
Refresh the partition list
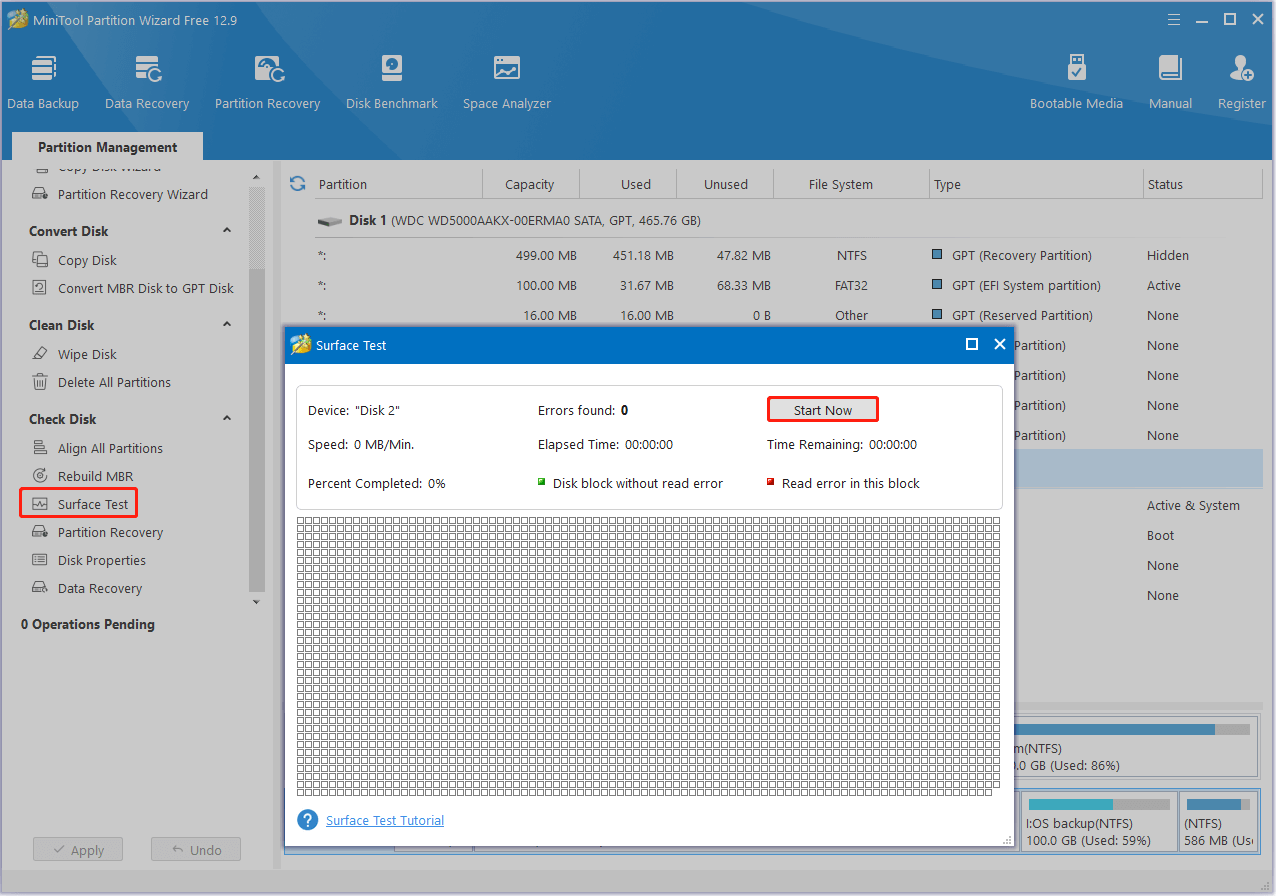[297, 184]
